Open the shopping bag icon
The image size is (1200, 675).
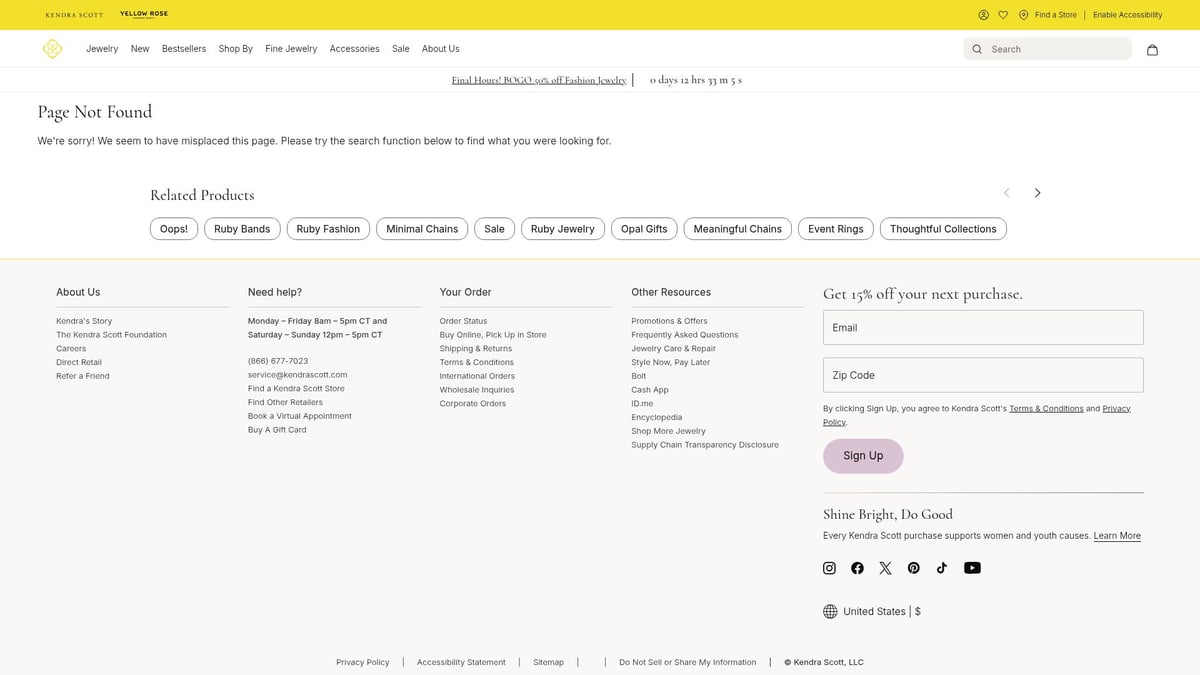coord(1152,49)
